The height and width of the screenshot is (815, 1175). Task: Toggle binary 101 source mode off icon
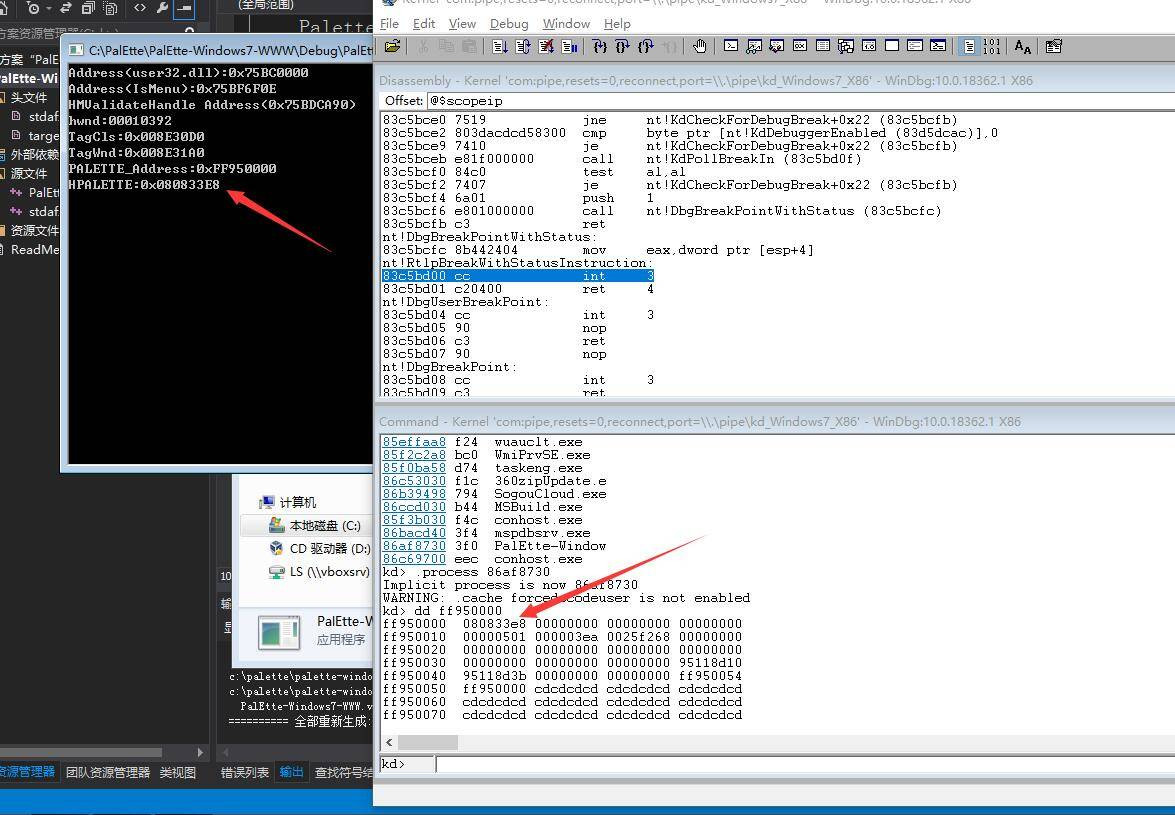coord(991,46)
